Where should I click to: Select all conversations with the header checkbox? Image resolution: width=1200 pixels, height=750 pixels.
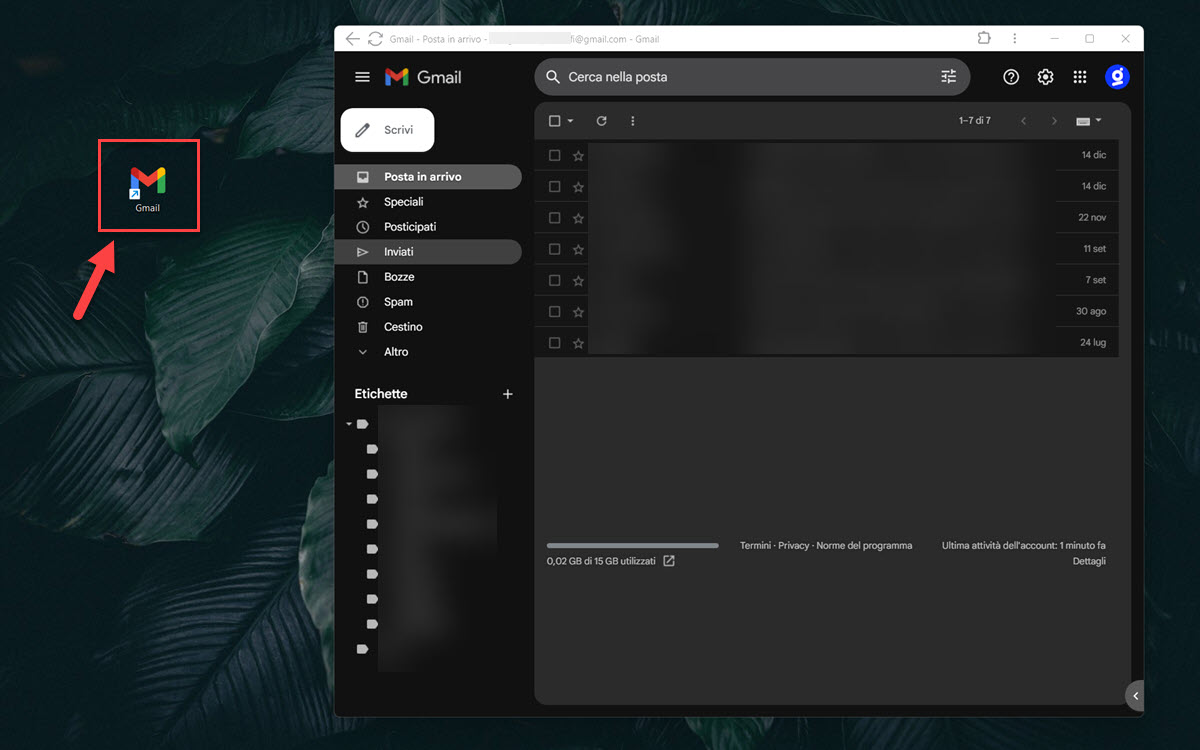553,120
